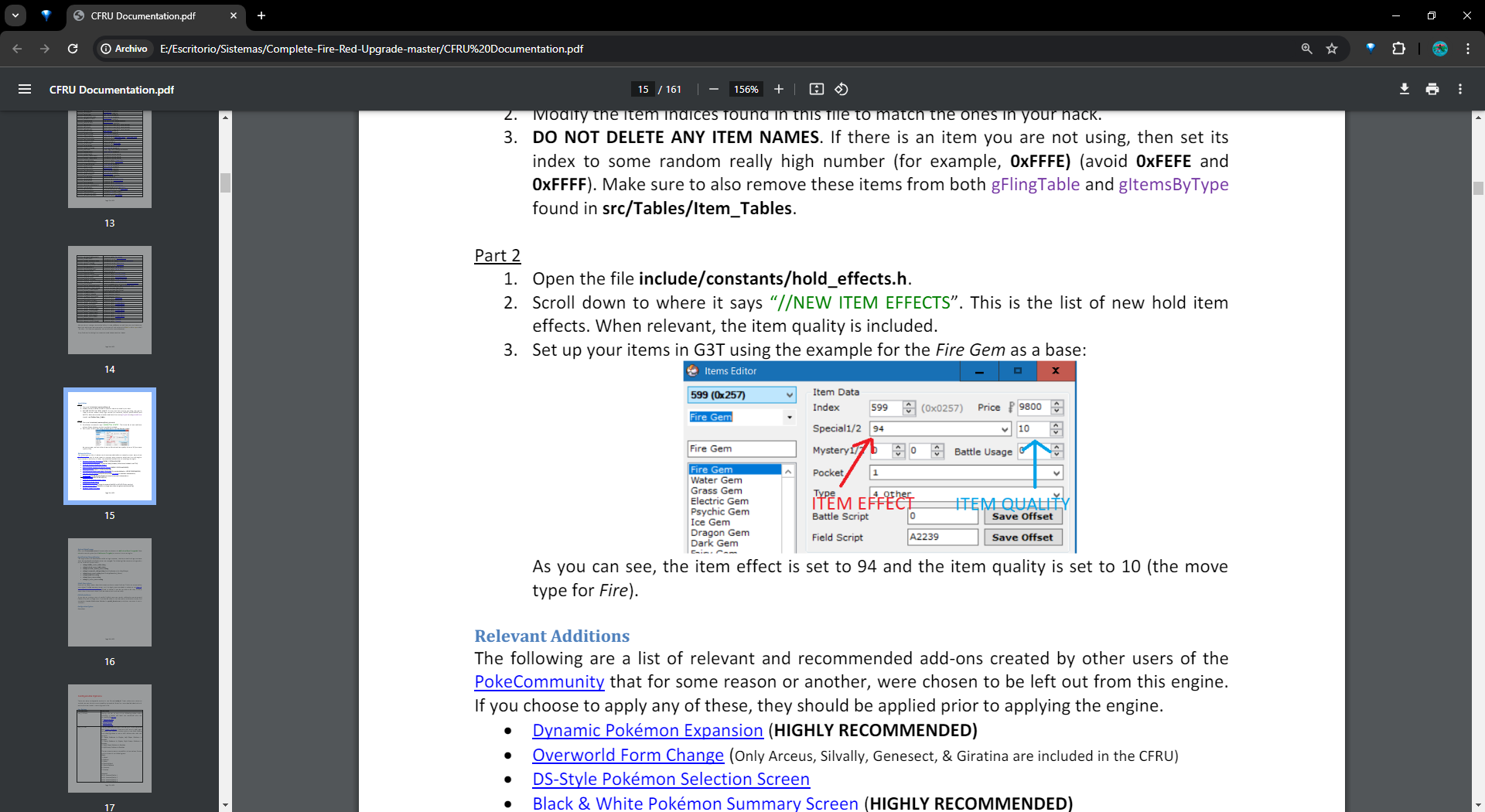Click the page number input field
Screen dimensions: 1485x812
(x=643, y=89)
